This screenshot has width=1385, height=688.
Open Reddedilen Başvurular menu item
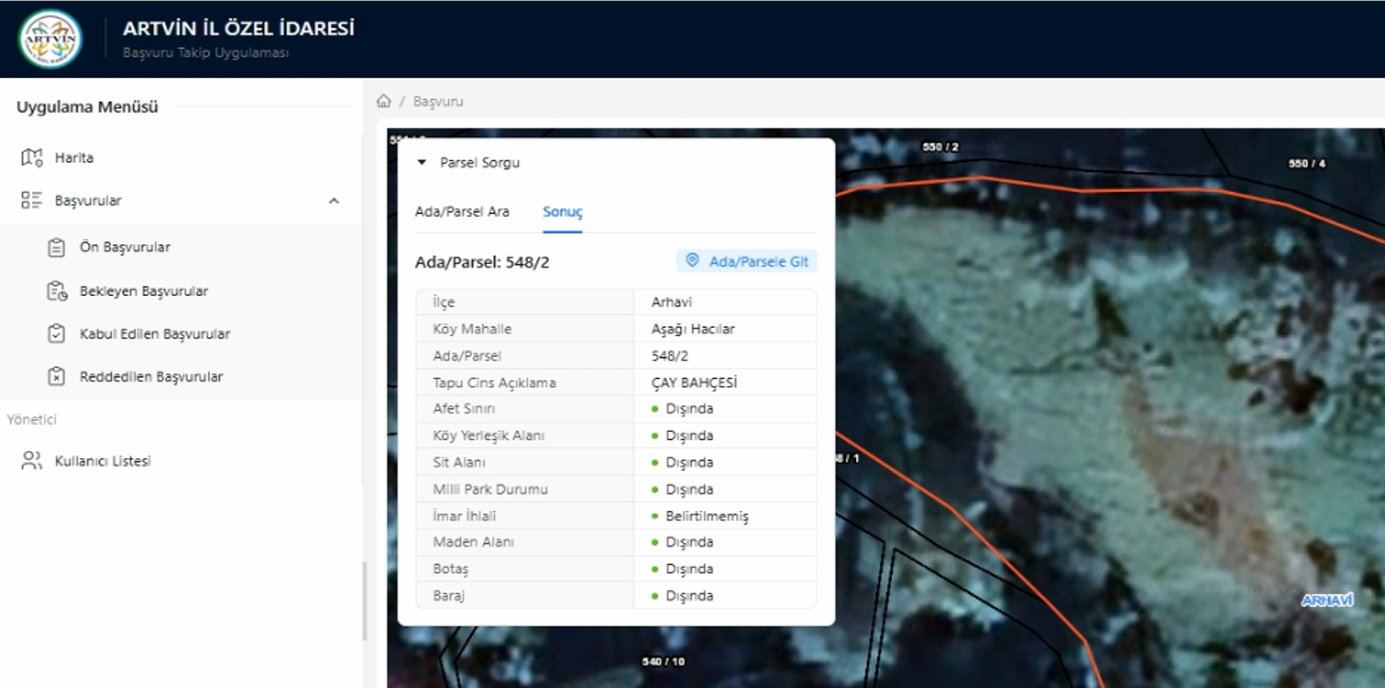click(x=151, y=377)
